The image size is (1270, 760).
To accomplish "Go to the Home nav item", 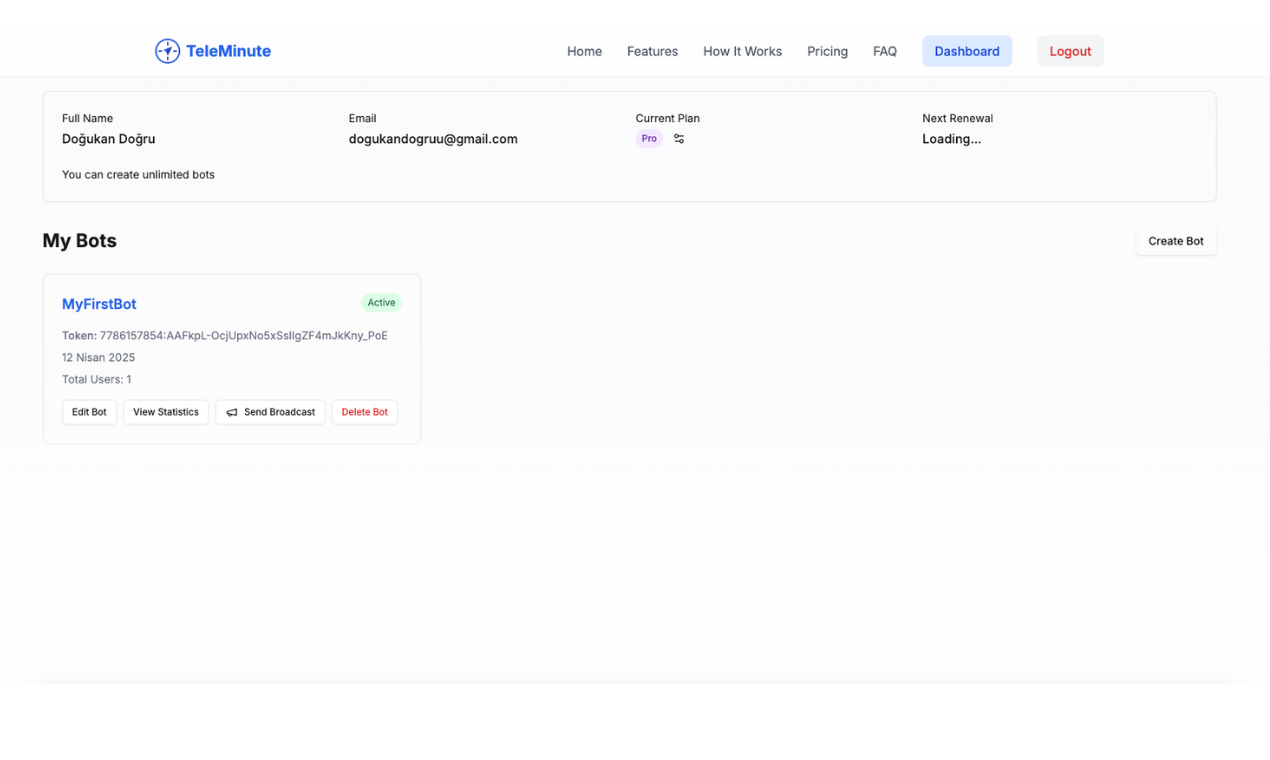I will coord(584,51).
